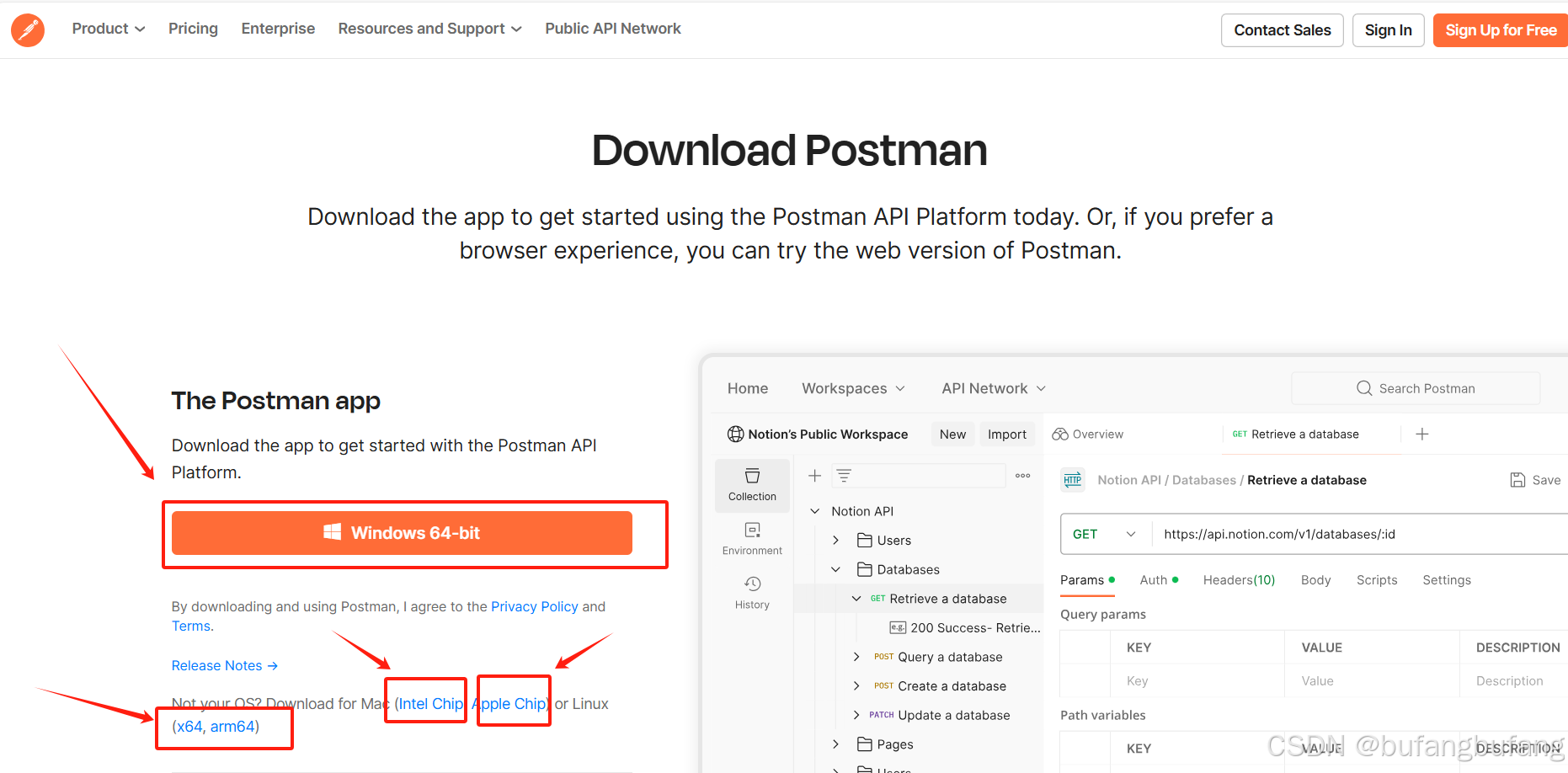The height and width of the screenshot is (773, 1568).
Task: Click Sign Up for Free button
Action: [1501, 30]
